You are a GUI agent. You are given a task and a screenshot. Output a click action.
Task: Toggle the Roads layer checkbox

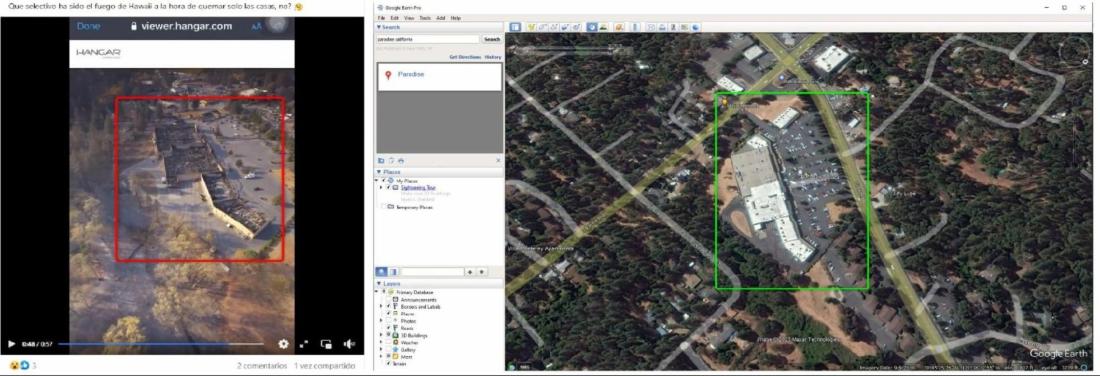coord(389,328)
